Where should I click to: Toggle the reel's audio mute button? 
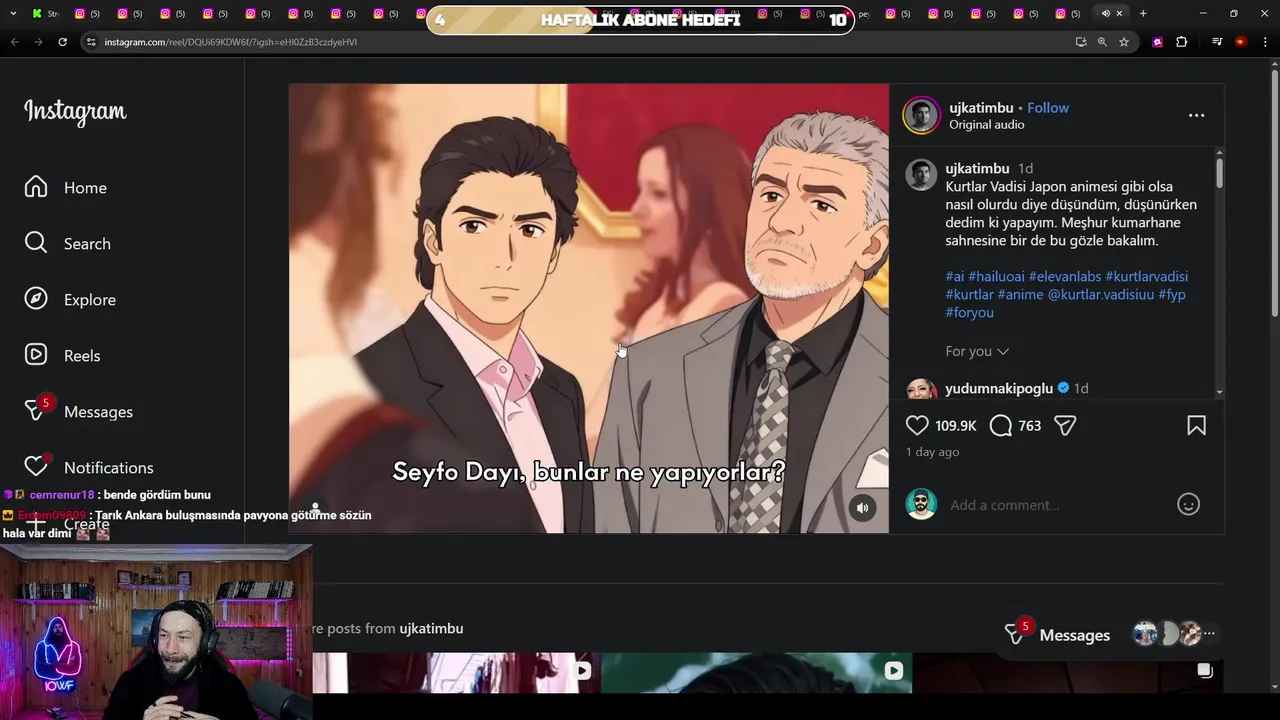point(862,508)
